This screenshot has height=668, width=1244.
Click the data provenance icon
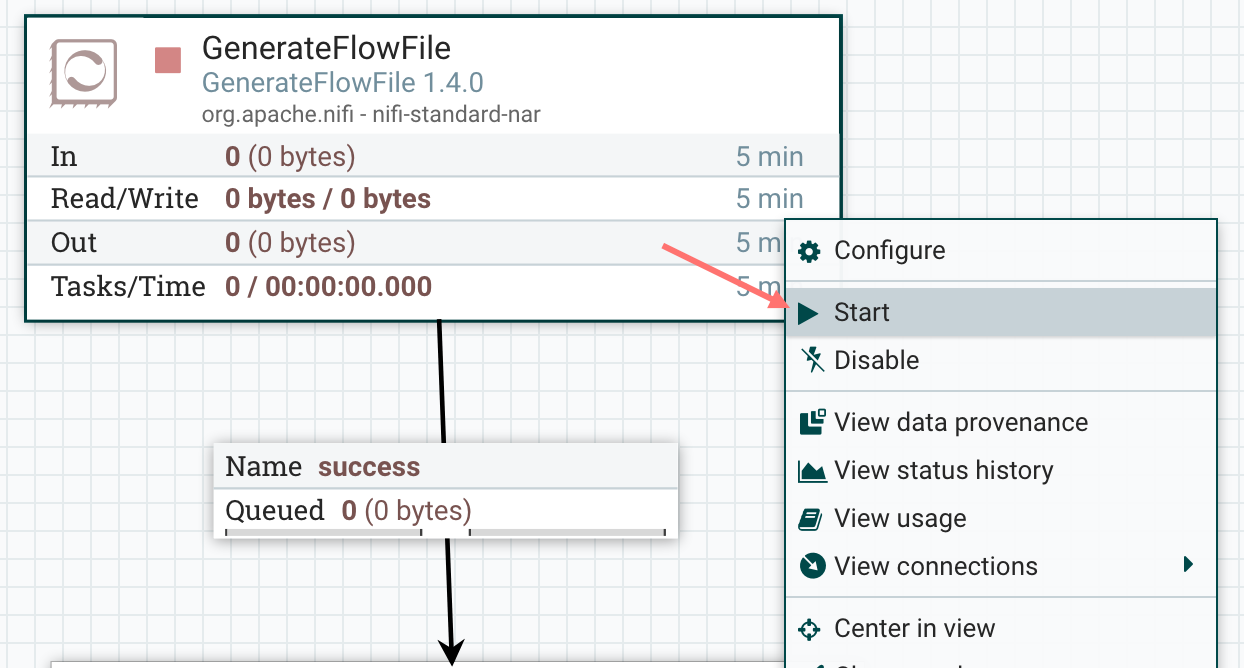tap(812, 422)
